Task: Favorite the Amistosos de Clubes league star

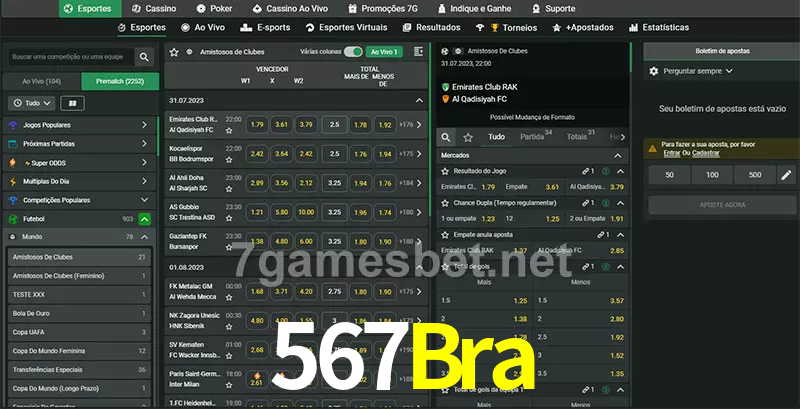Action: click(174, 50)
